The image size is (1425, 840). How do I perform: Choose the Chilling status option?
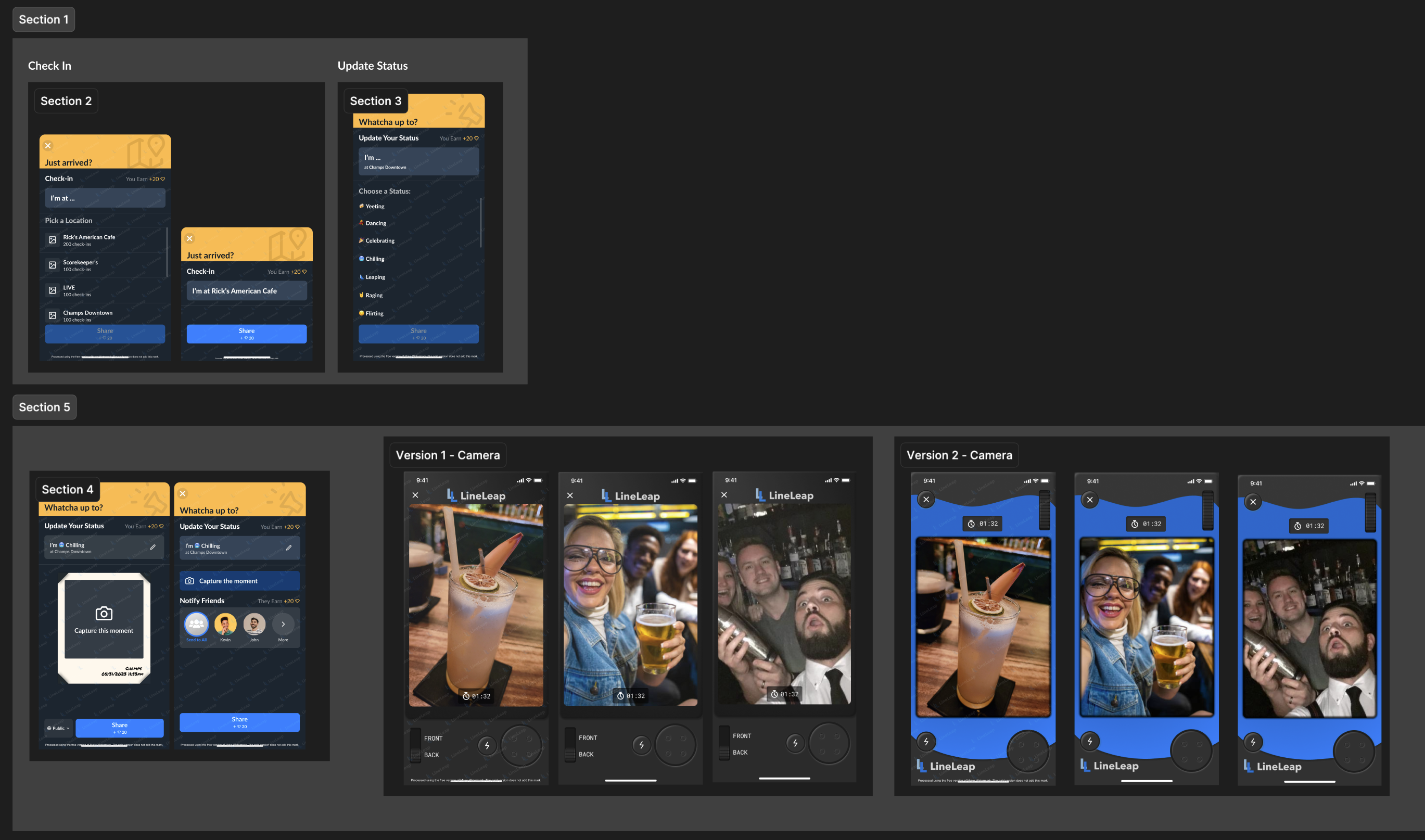point(374,259)
